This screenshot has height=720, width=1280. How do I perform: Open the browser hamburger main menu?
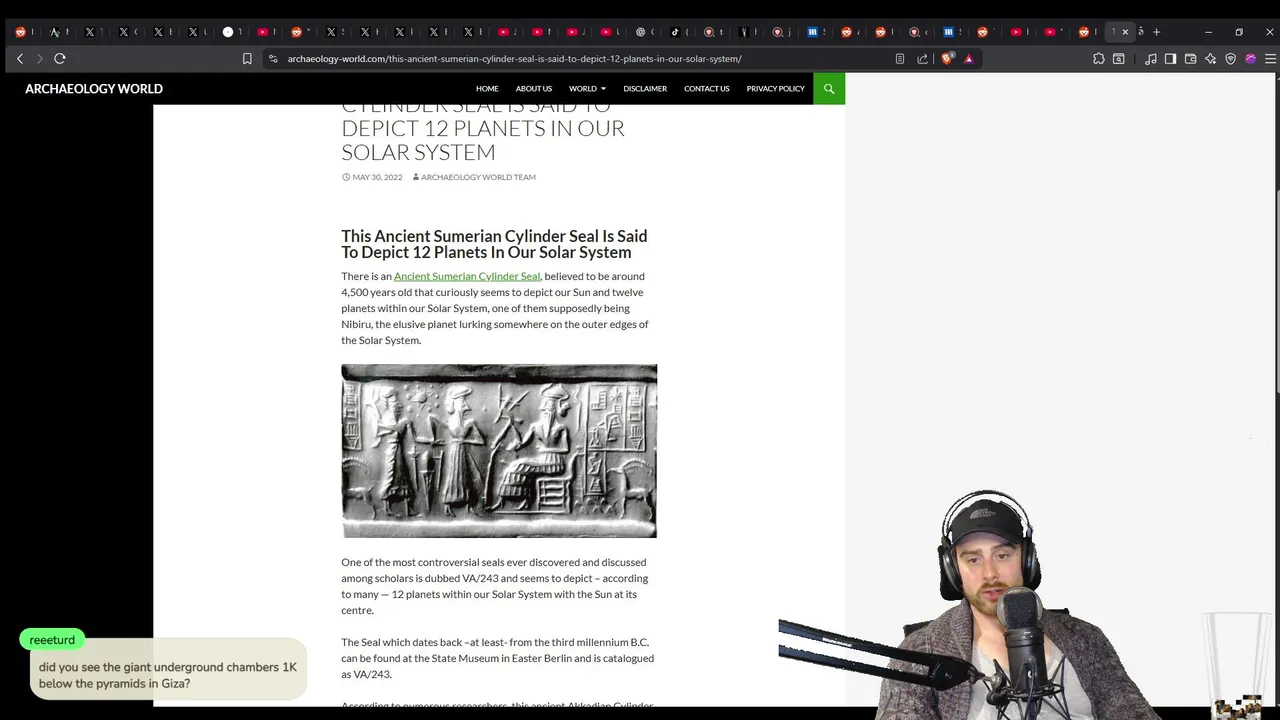click(x=1271, y=59)
